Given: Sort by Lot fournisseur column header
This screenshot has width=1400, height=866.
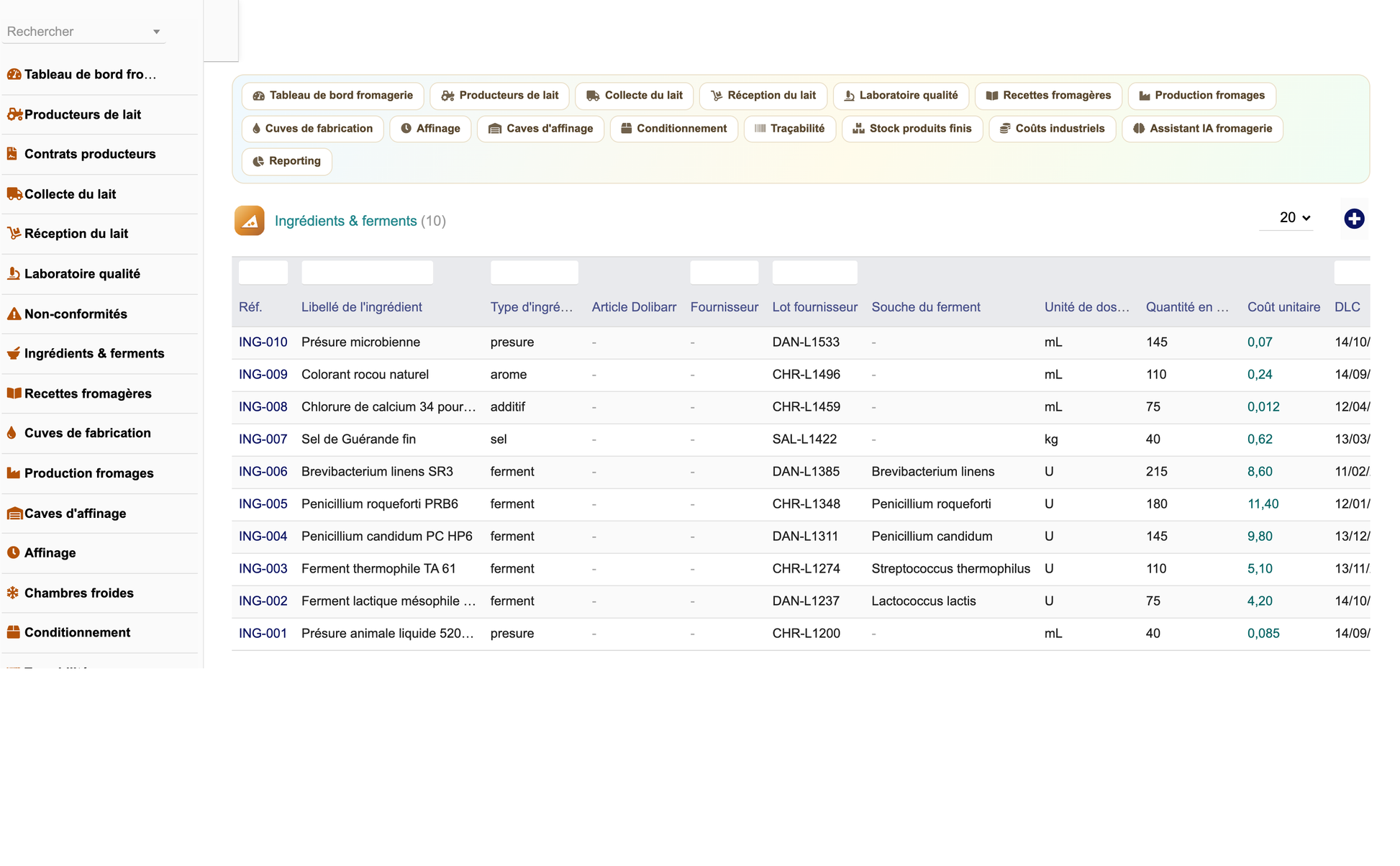Looking at the screenshot, I should pyautogui.click(x=814, y=307).
